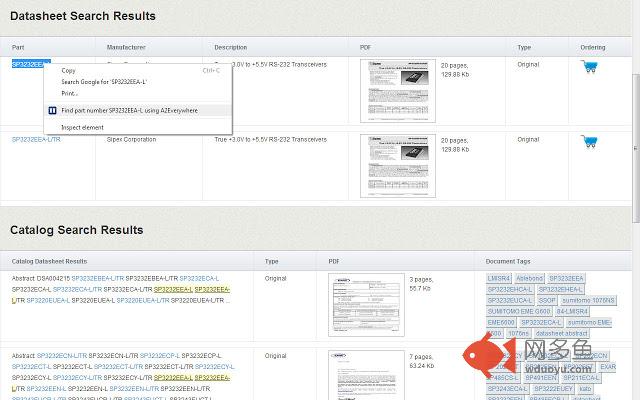Click the page vertical scrollbar

pos(636,148)
